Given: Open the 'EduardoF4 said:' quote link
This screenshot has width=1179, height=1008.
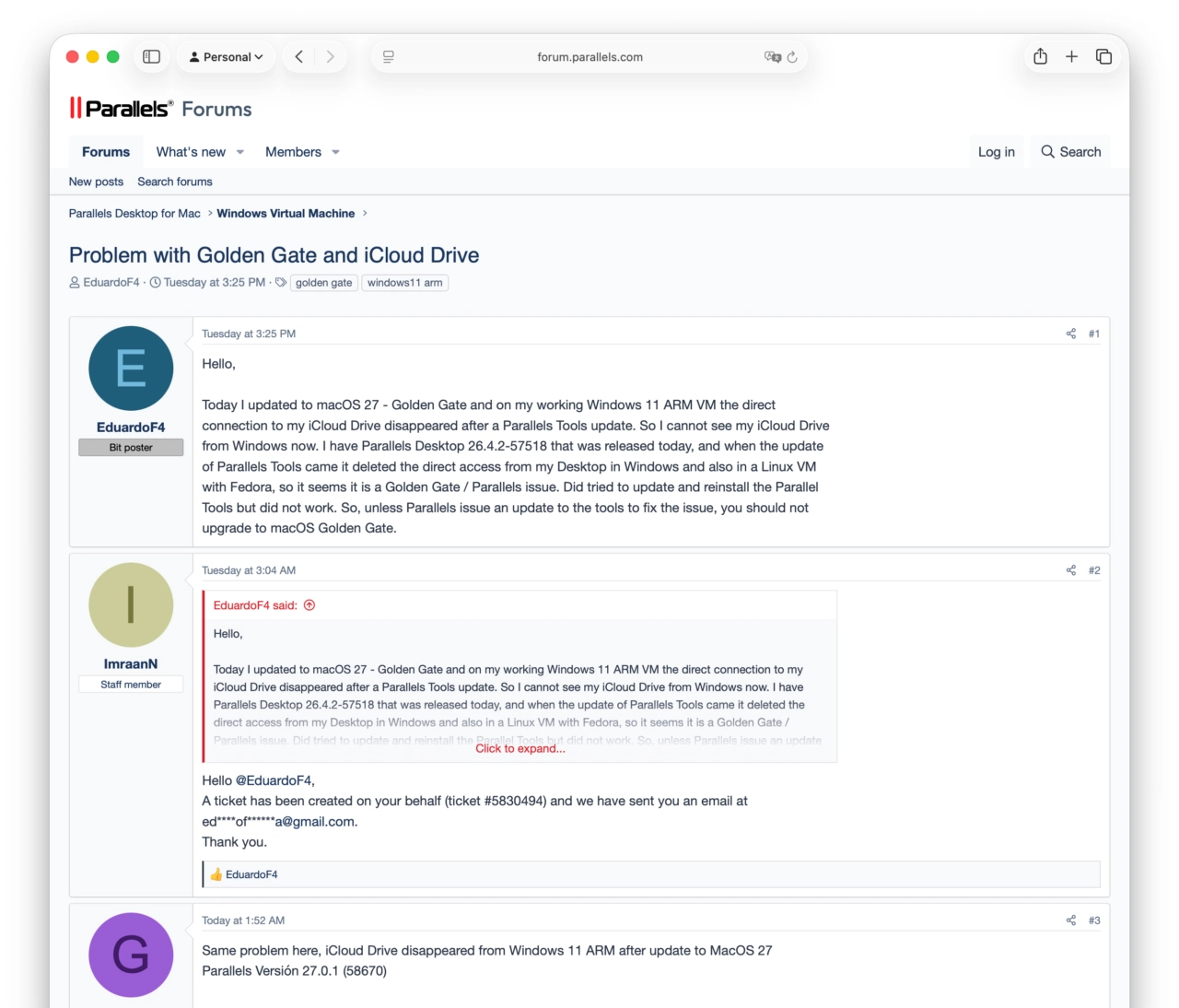Looking at the screenshot, I should click(255, 605).
